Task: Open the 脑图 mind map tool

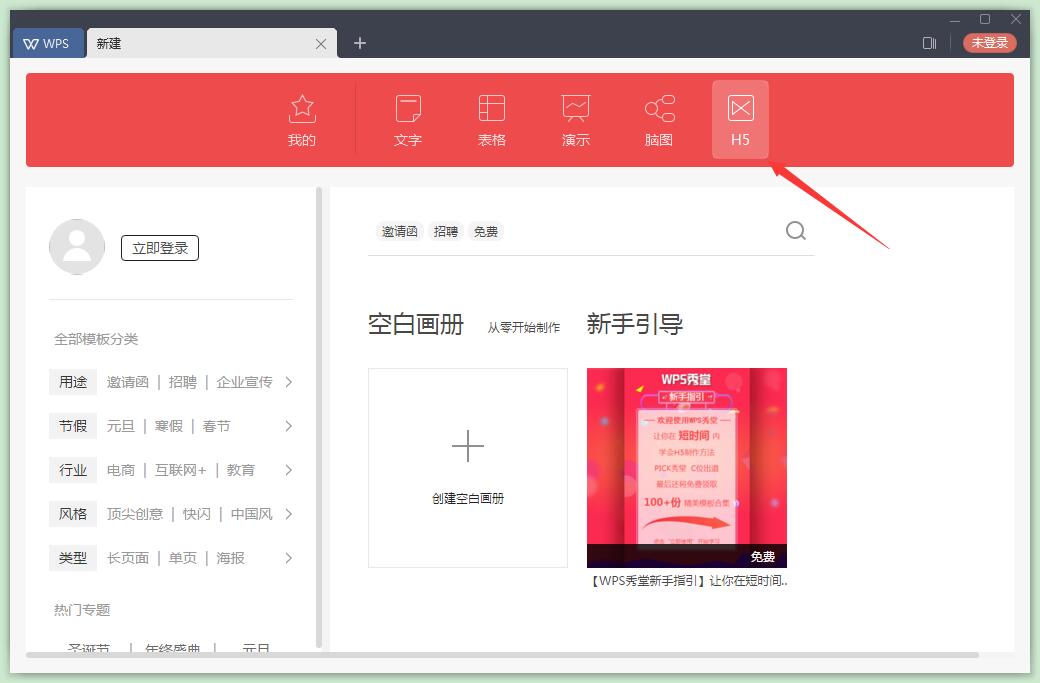Action: tap(658, 120)
